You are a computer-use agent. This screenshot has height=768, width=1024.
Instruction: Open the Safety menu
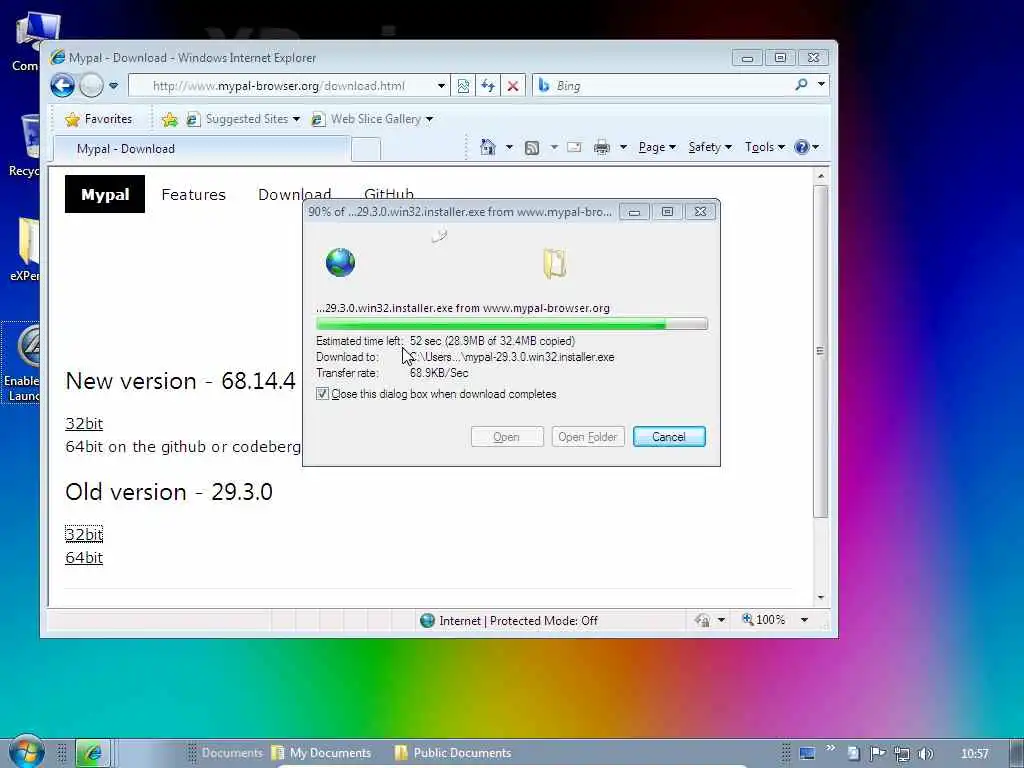[x=710, y=147]
